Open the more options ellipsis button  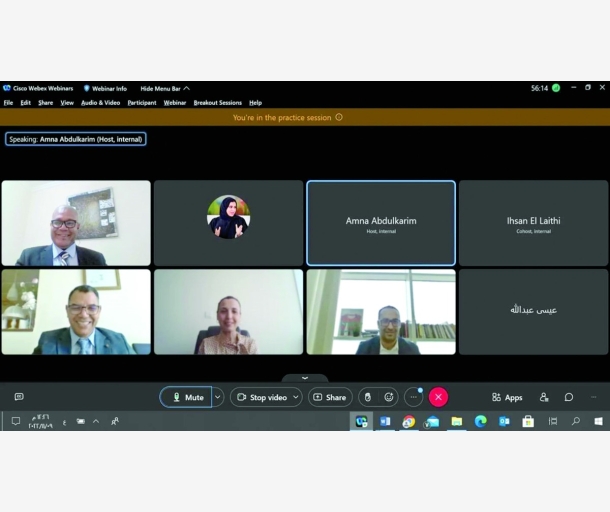[x=413, y=397]
